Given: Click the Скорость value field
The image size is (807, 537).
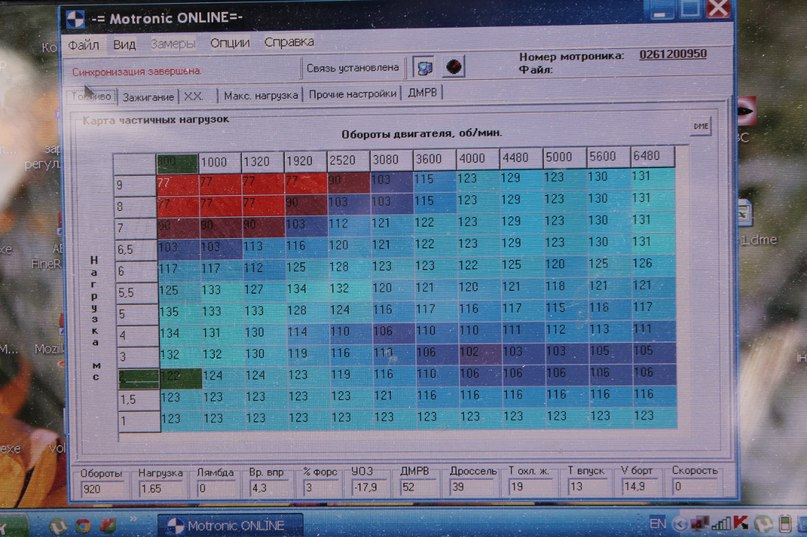Looking at the screenshot, I should pos(694,486).
